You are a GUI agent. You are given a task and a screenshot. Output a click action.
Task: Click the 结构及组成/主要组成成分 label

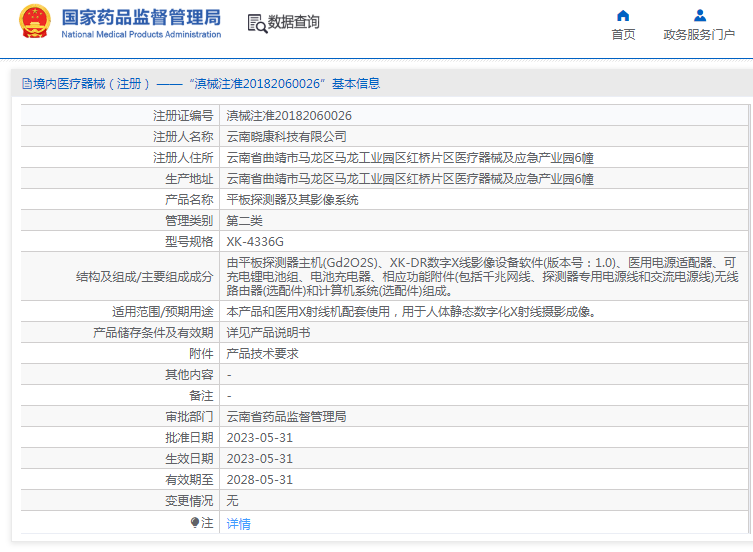pos(145,277)
